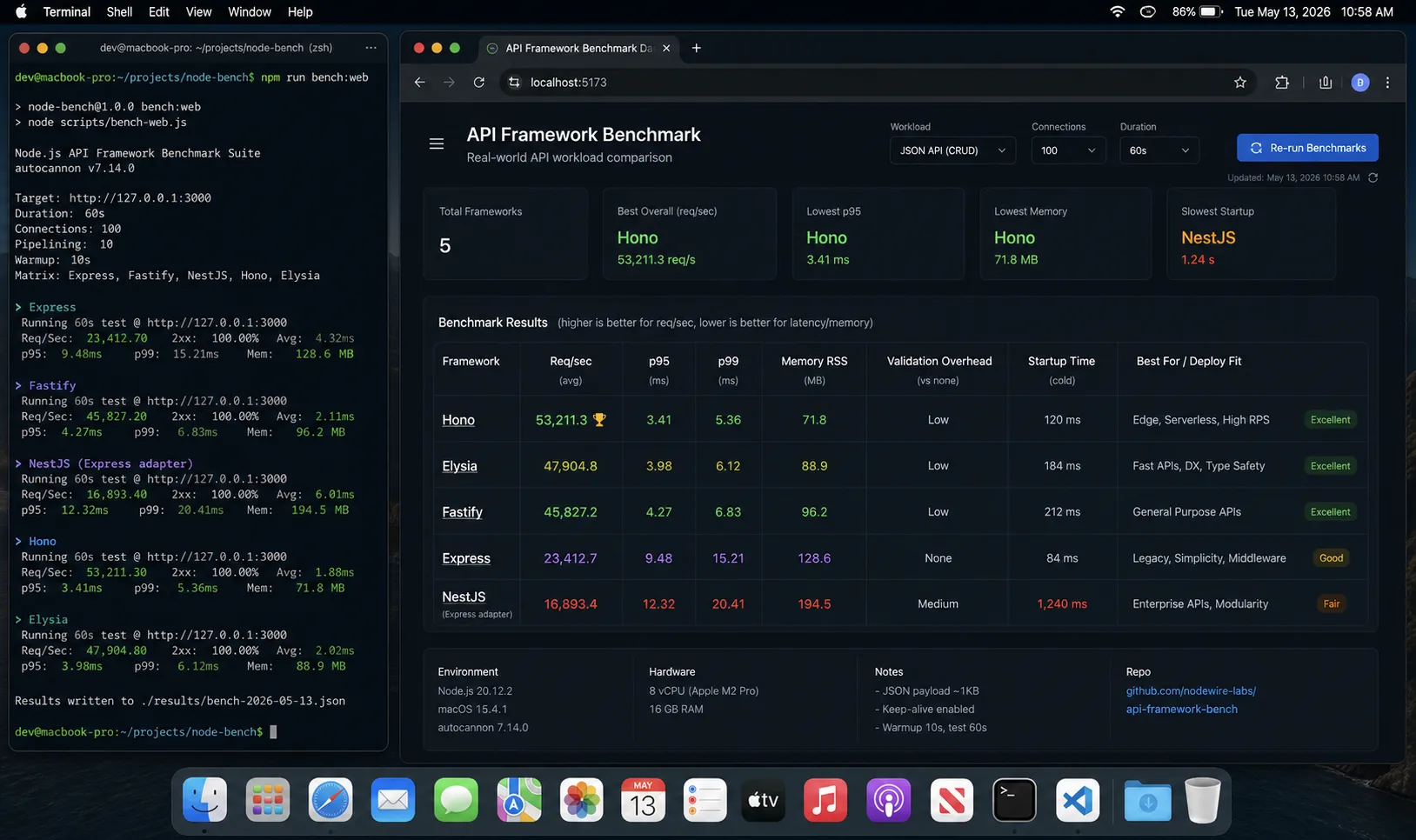
Task: Open Calendar from the dock
Action: [x=644, y=799]
